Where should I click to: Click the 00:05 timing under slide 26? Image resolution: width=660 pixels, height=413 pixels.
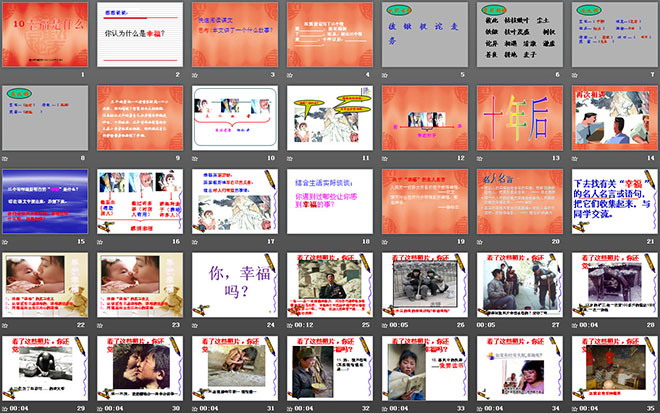(399, 325)
